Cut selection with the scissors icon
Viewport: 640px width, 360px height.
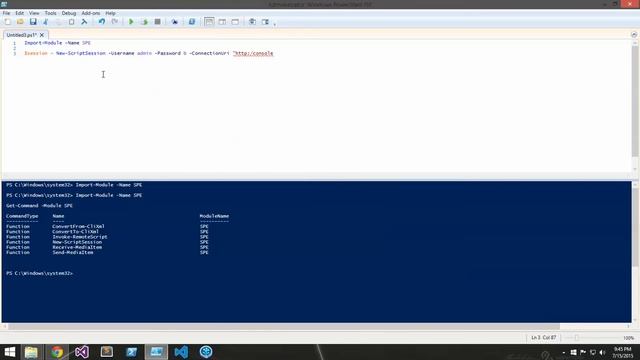[x=46, y=22]
